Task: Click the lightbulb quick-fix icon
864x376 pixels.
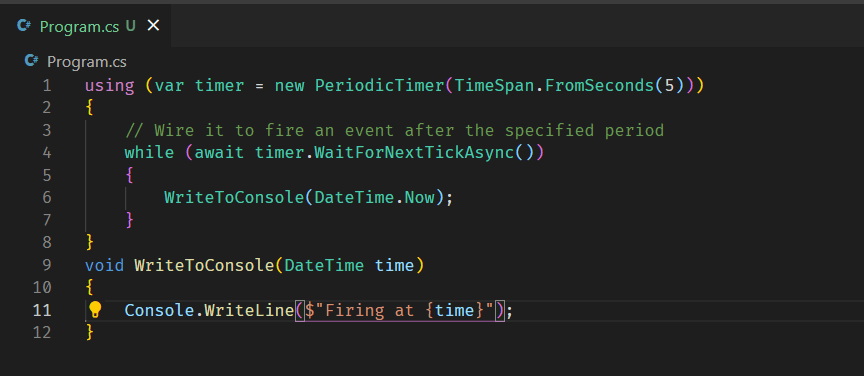Action: pos(95,310)
